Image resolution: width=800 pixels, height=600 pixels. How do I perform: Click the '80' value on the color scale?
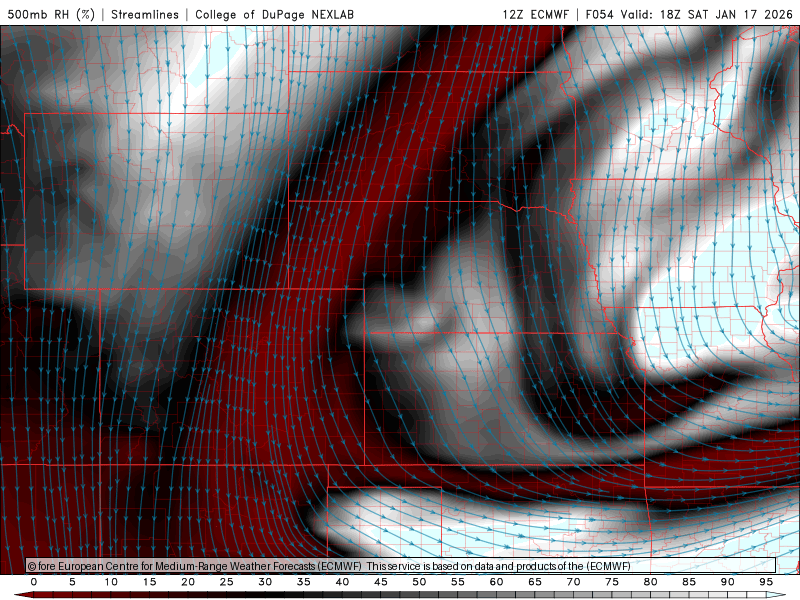[x=651, y=582]
